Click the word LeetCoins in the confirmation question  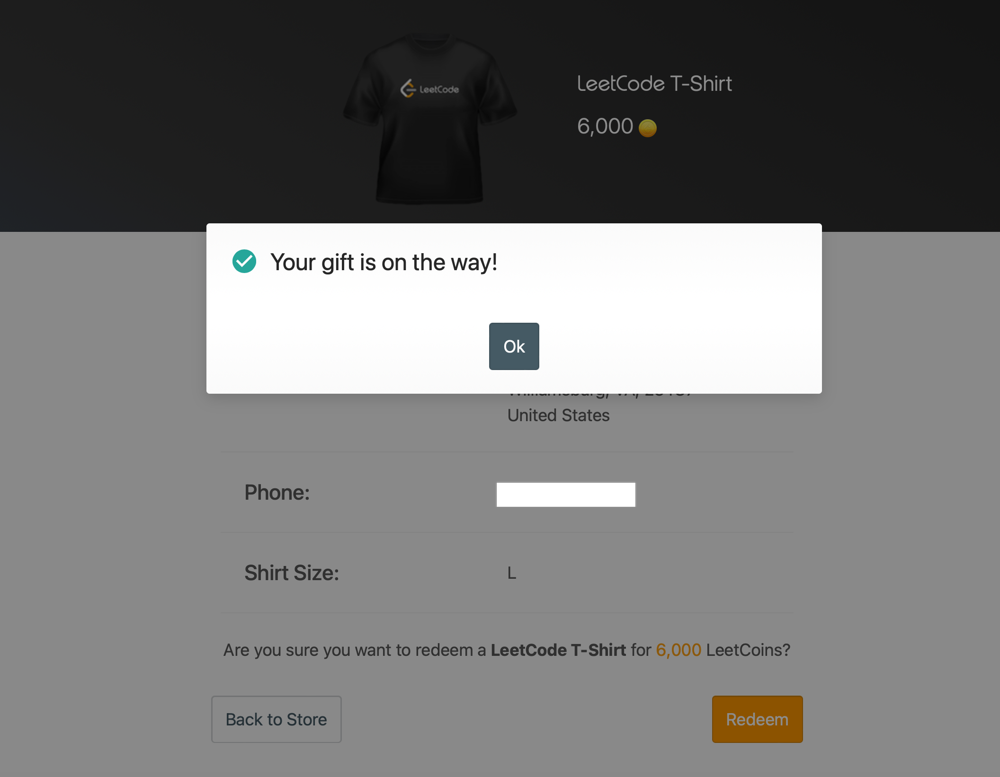tap(748, 650)
